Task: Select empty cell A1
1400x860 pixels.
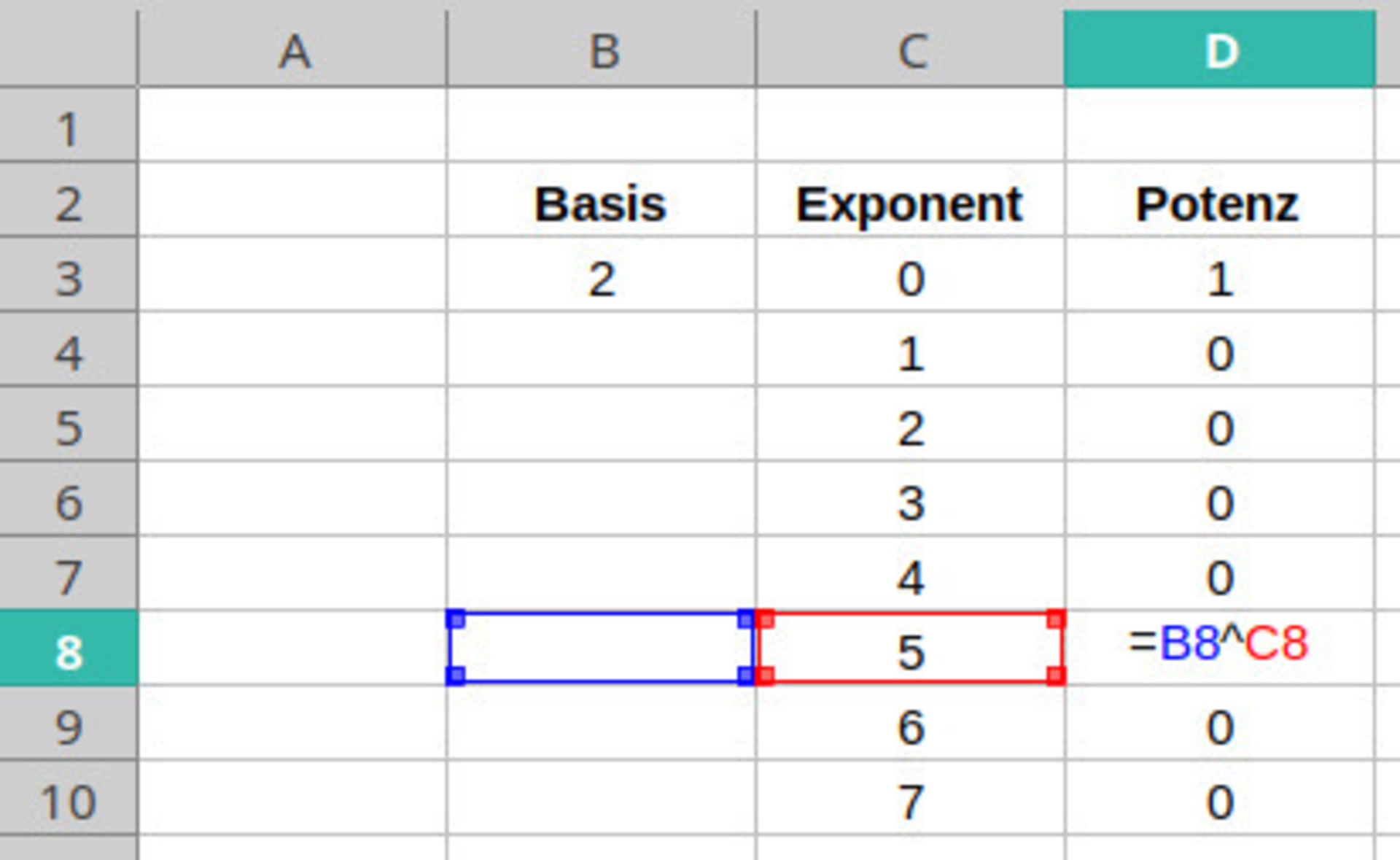Action: tap(292, 125)
